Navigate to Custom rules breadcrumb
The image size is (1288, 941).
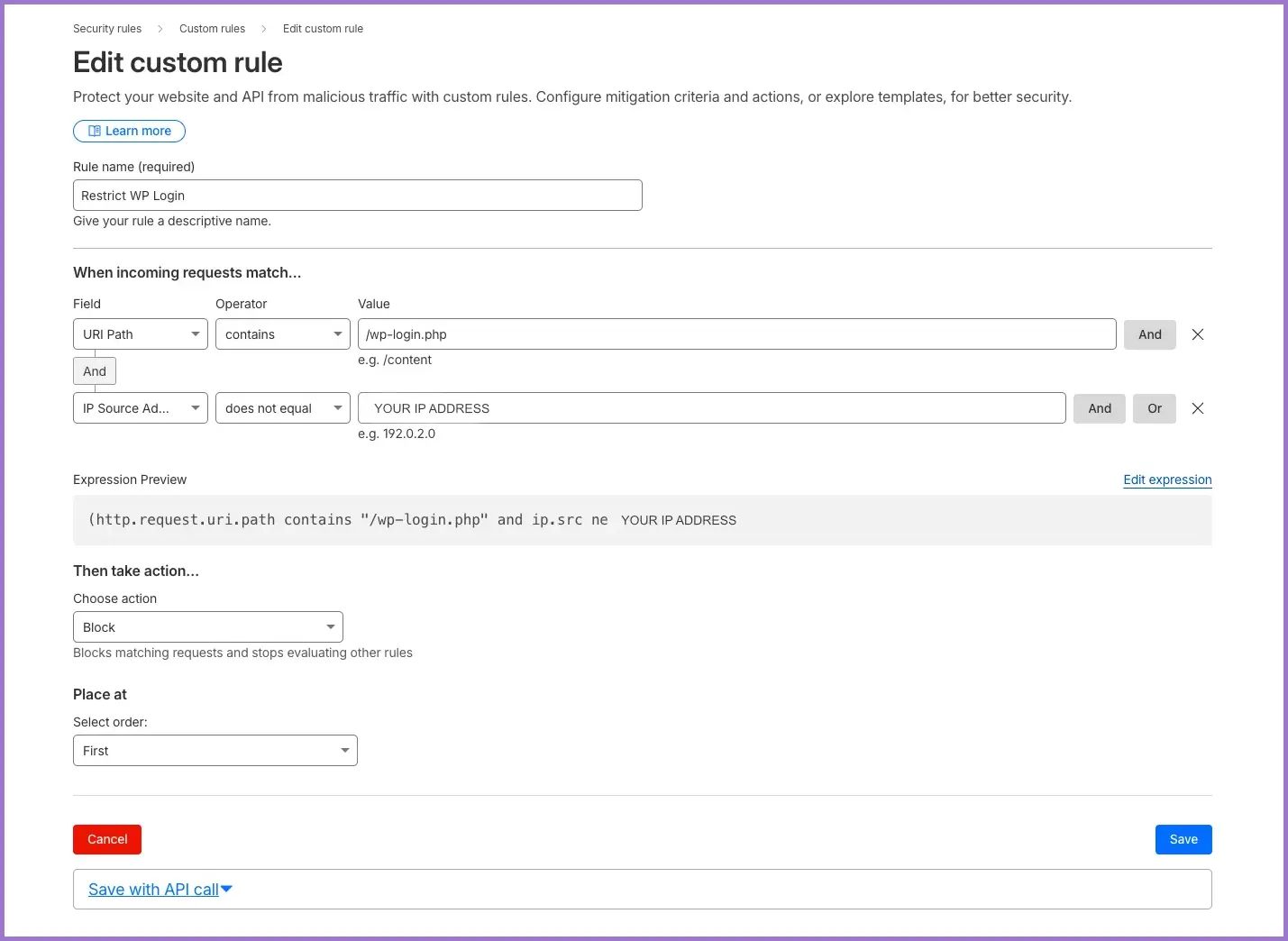212,29
